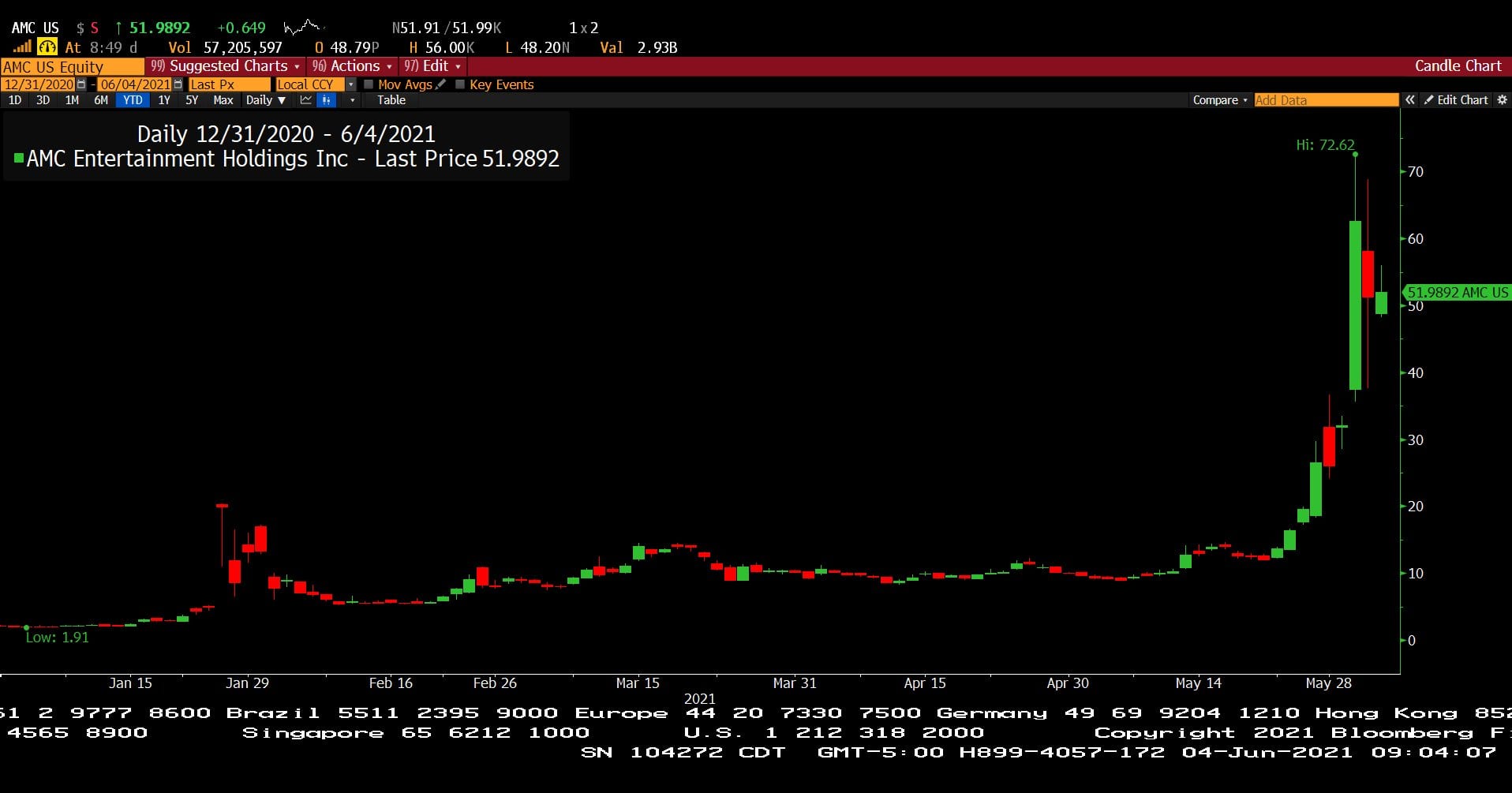Click the 70 price axis label
This screenshot has height=793, width=1512.
pyautogui.click(x=1416, y=172)
